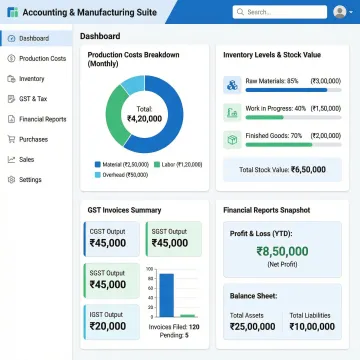This screenshot has width=360, height=360.
Task: Click the Work in Progress: 40% label
Action: (x=276, y=109)
